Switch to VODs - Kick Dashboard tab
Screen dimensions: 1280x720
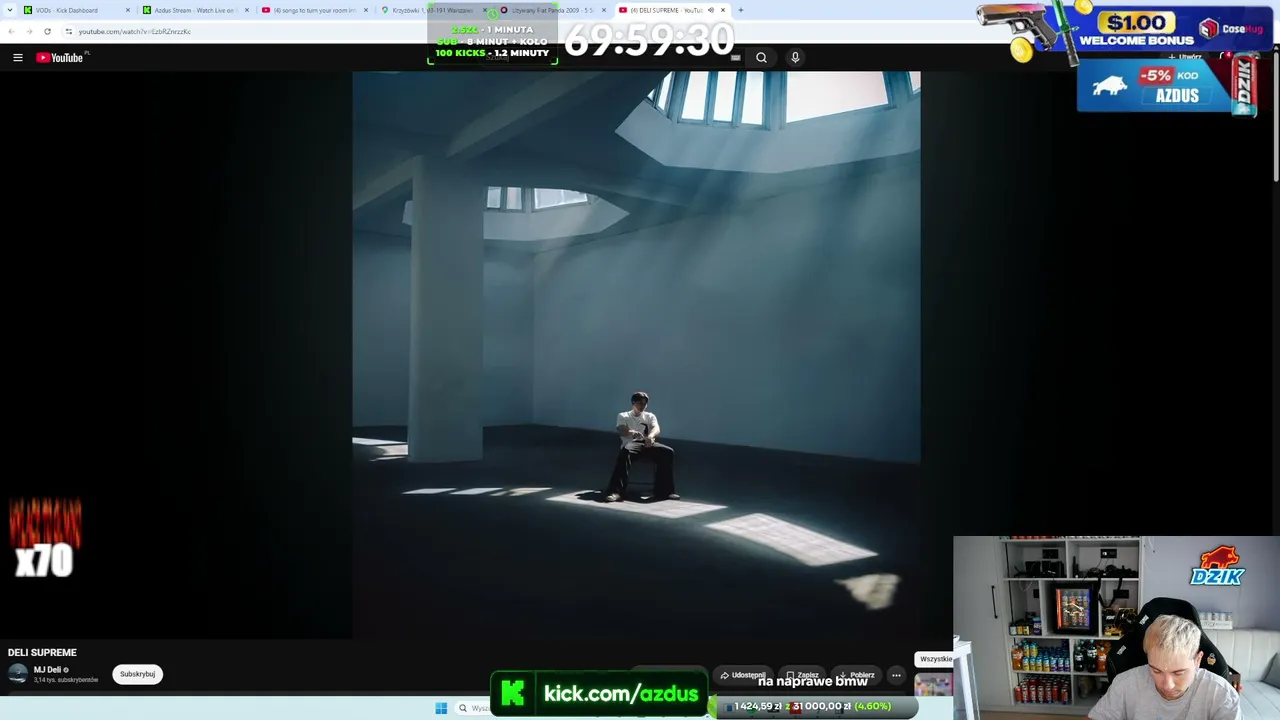[x=76, y=10]
